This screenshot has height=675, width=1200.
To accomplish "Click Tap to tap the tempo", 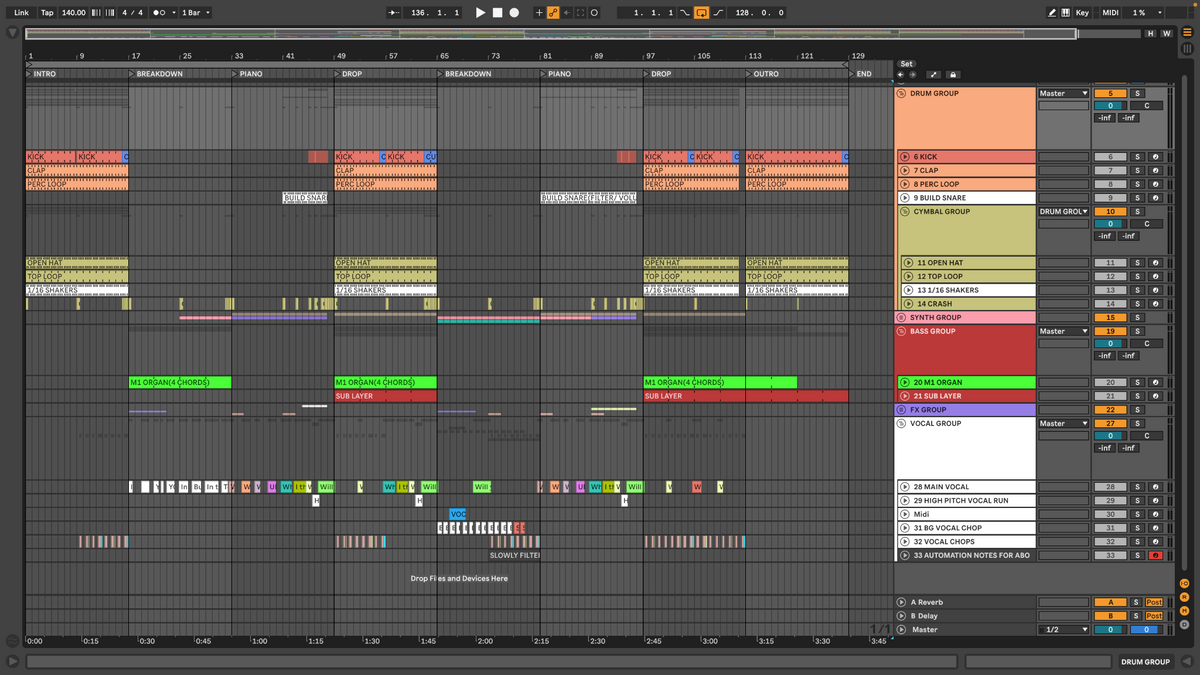I will 47,12.
